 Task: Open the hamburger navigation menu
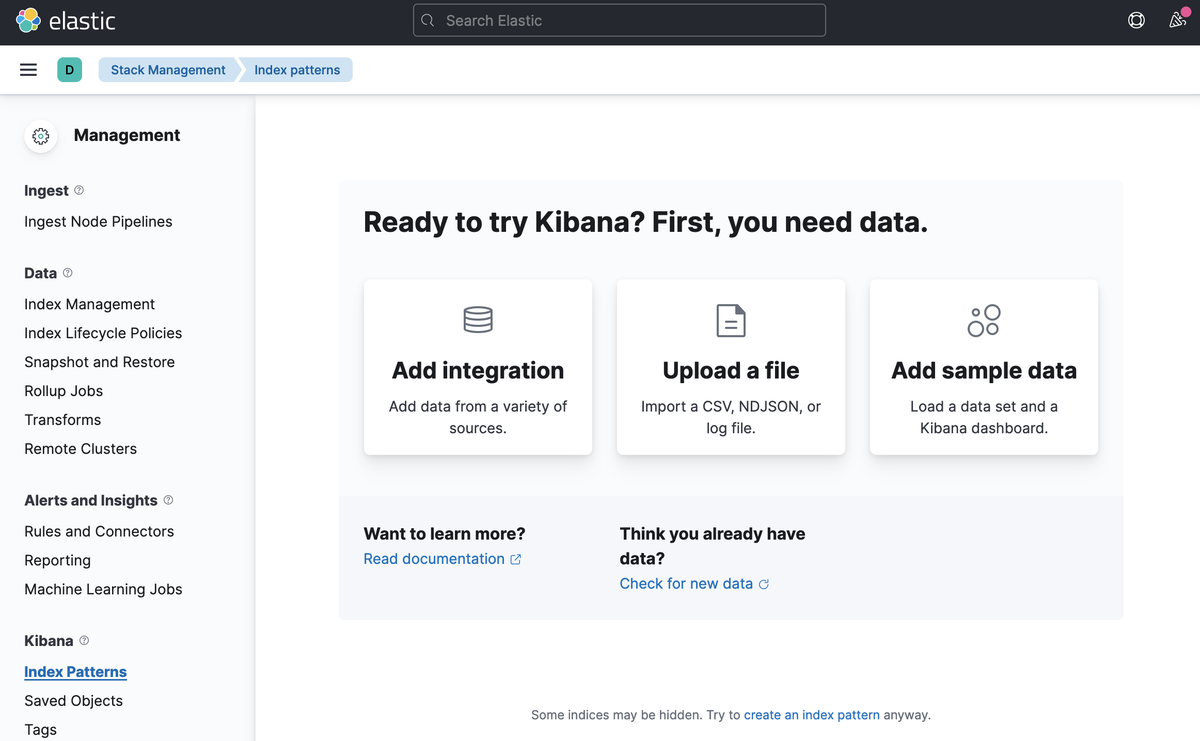pyautogui.click(x=29, y=70)
